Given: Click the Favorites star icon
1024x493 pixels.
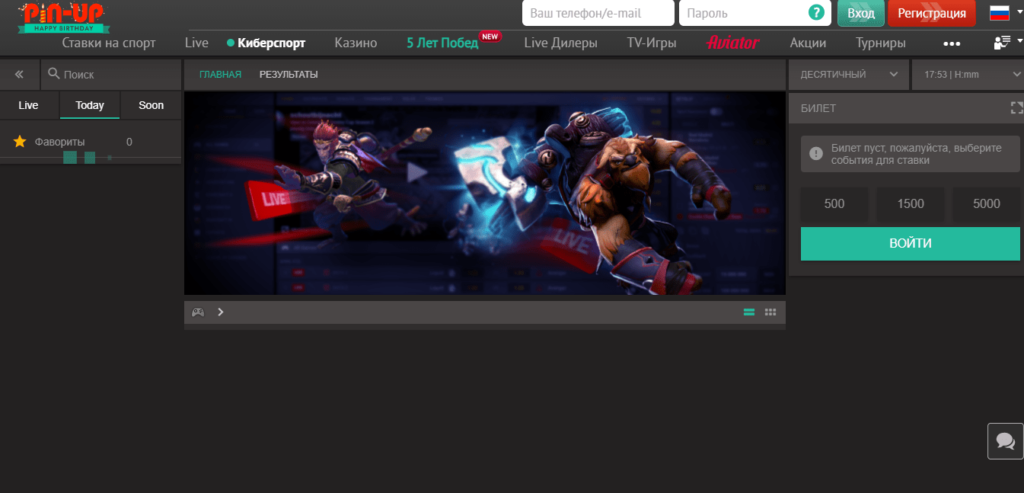Looking at the screenshot, I should (x=20, y=142).
